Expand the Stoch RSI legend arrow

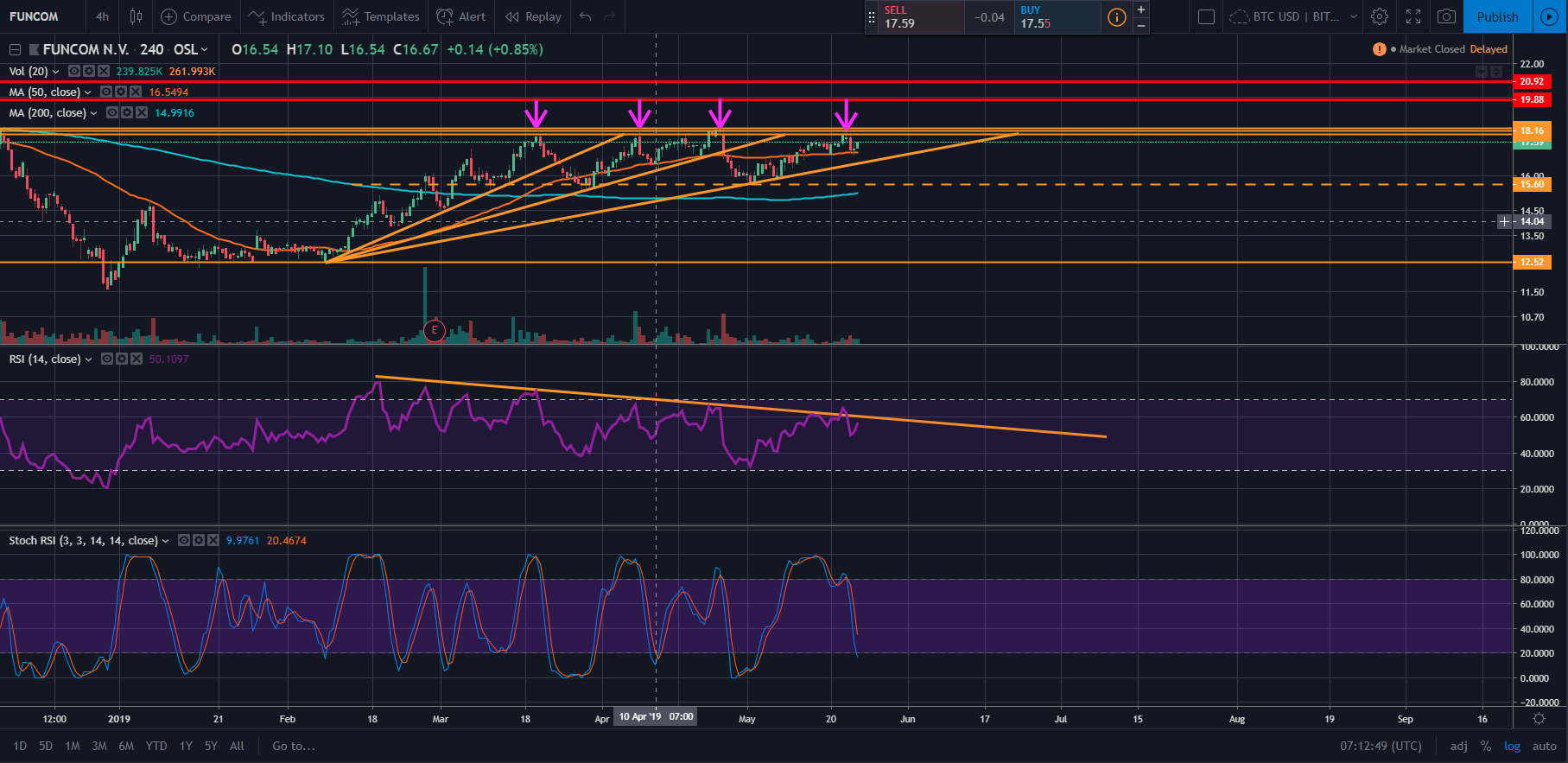166,541
